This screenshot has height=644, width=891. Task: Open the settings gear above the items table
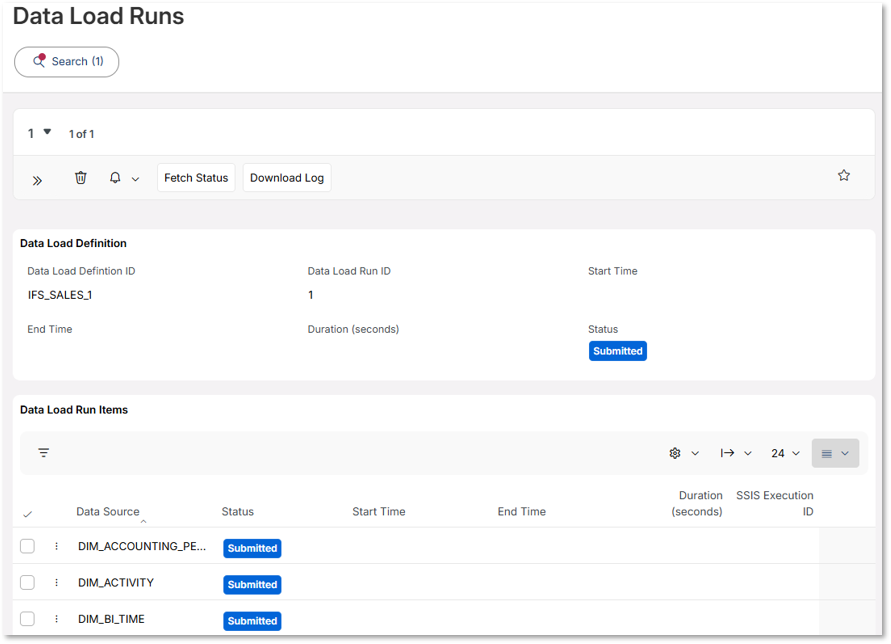point(675,452)
